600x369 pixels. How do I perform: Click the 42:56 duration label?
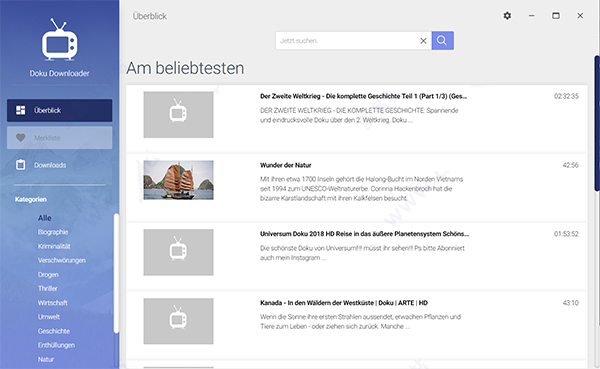click(x=571, y=165)
